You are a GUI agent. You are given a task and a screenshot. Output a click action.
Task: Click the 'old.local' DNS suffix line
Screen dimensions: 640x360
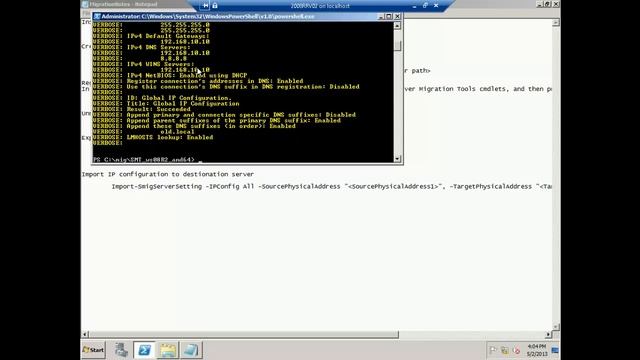pos(177,132)
